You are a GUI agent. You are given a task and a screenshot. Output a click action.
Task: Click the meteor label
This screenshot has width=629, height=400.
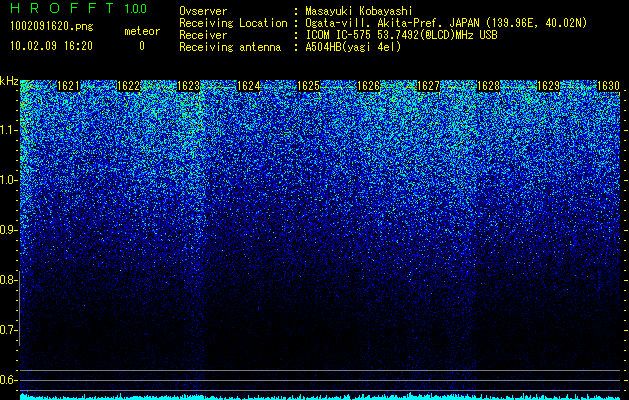tap(142, 31)
